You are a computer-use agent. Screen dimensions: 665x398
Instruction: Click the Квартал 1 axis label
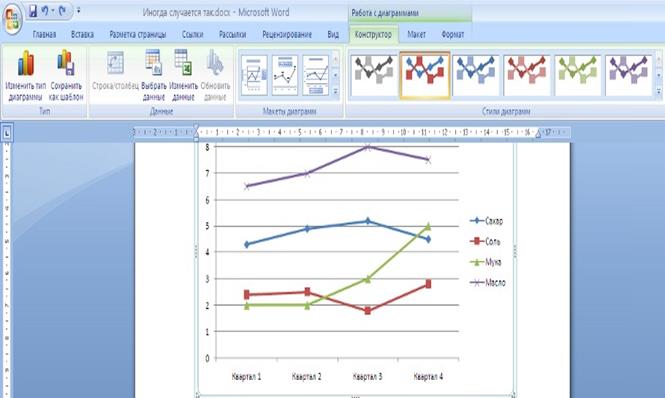(246, 376)
